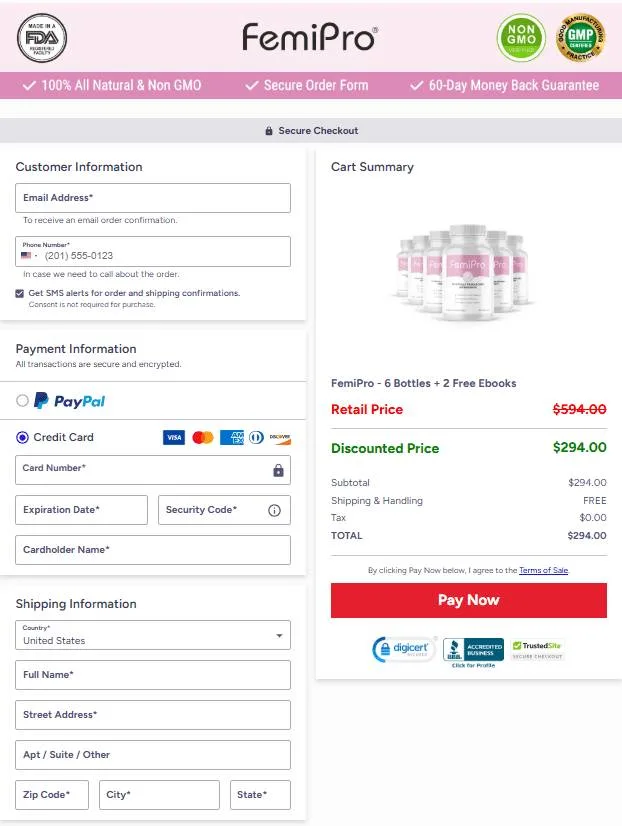Click the security code info icon
Screen dimensions: 622x826
coord(274,510)
